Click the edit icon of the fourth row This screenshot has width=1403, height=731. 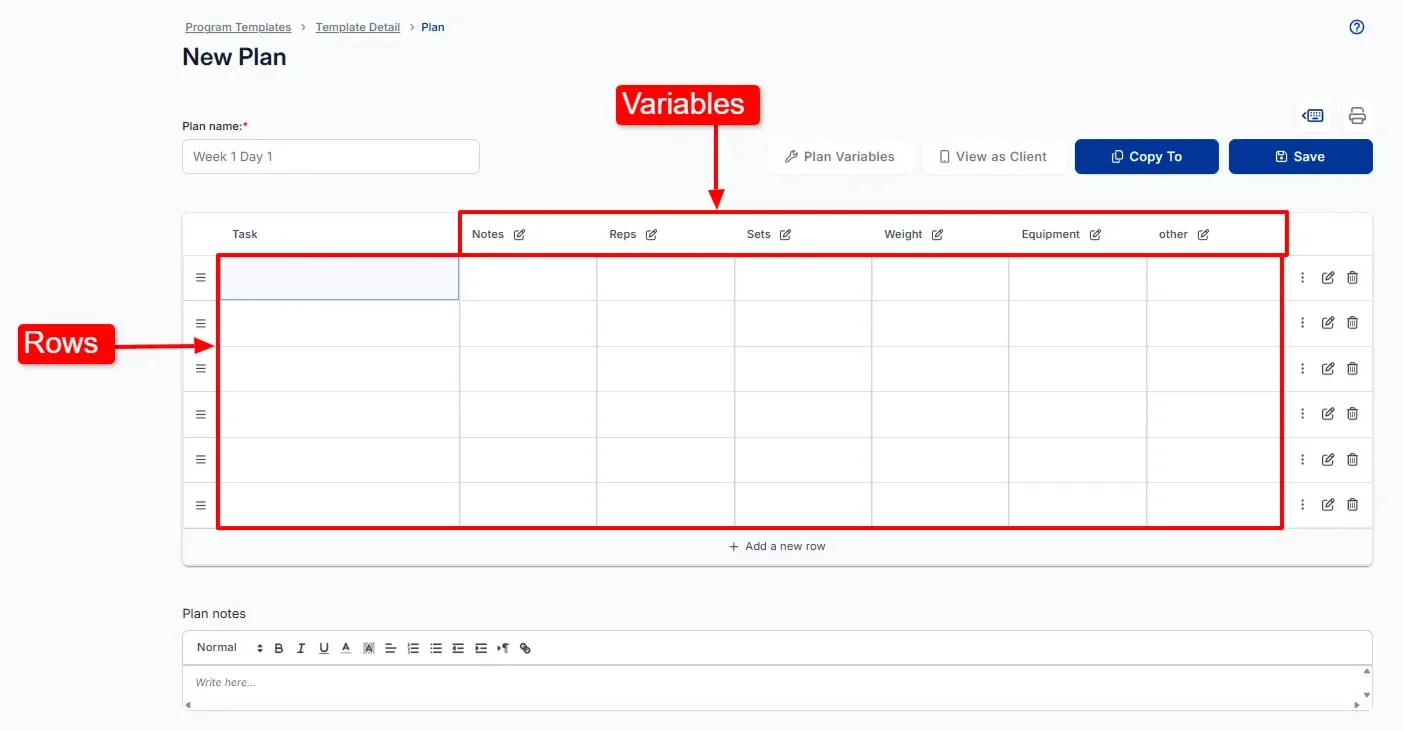(1328, 414)
